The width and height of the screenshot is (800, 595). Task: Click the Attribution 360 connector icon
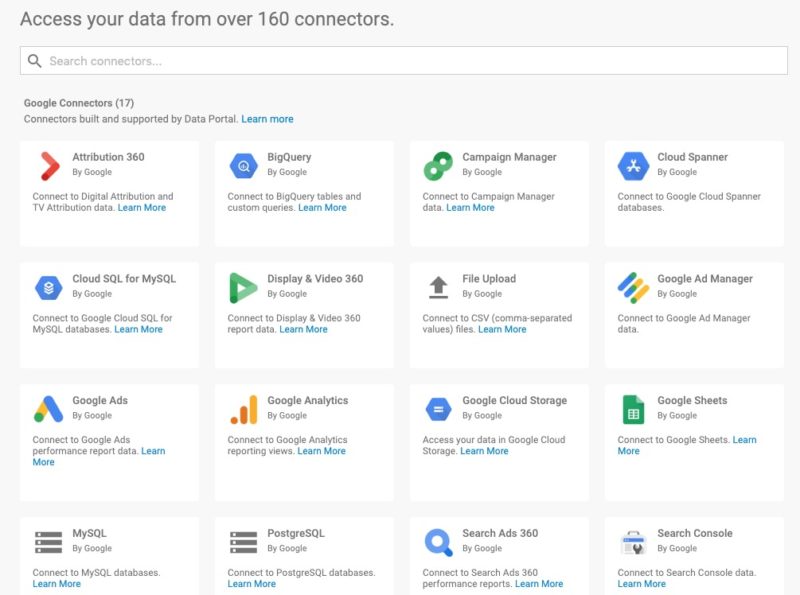49,165
